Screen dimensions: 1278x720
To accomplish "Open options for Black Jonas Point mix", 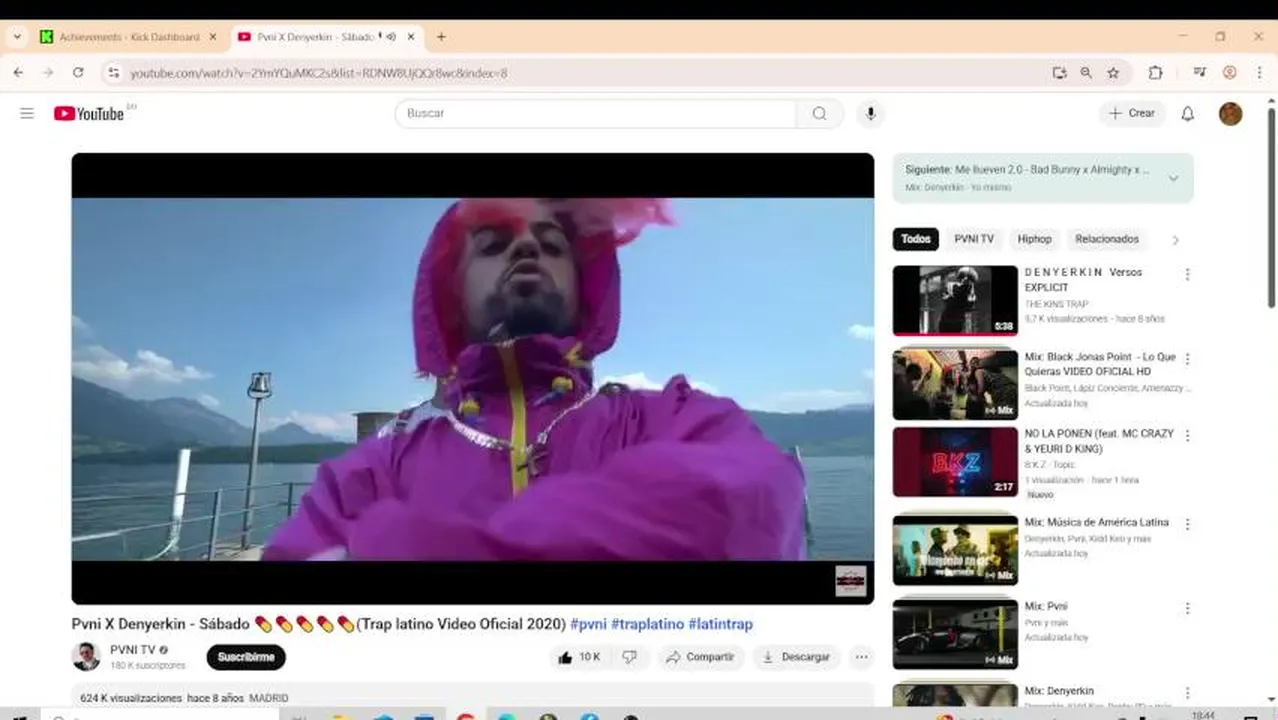I will point(1187,359).
